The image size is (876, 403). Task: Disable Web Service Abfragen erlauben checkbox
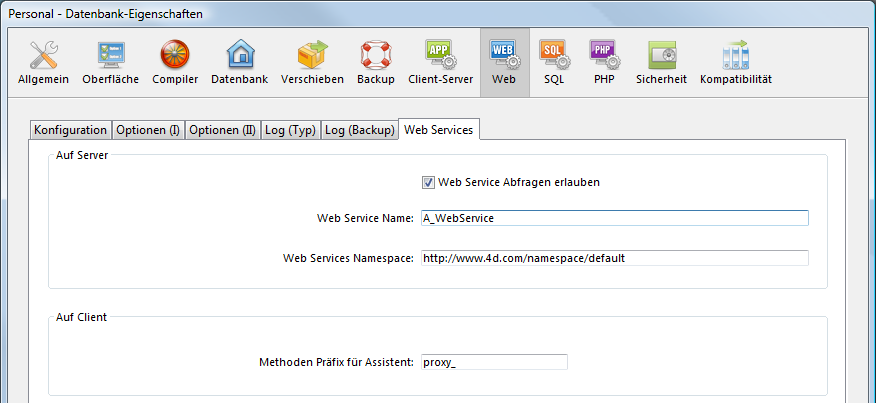point(429,182)
